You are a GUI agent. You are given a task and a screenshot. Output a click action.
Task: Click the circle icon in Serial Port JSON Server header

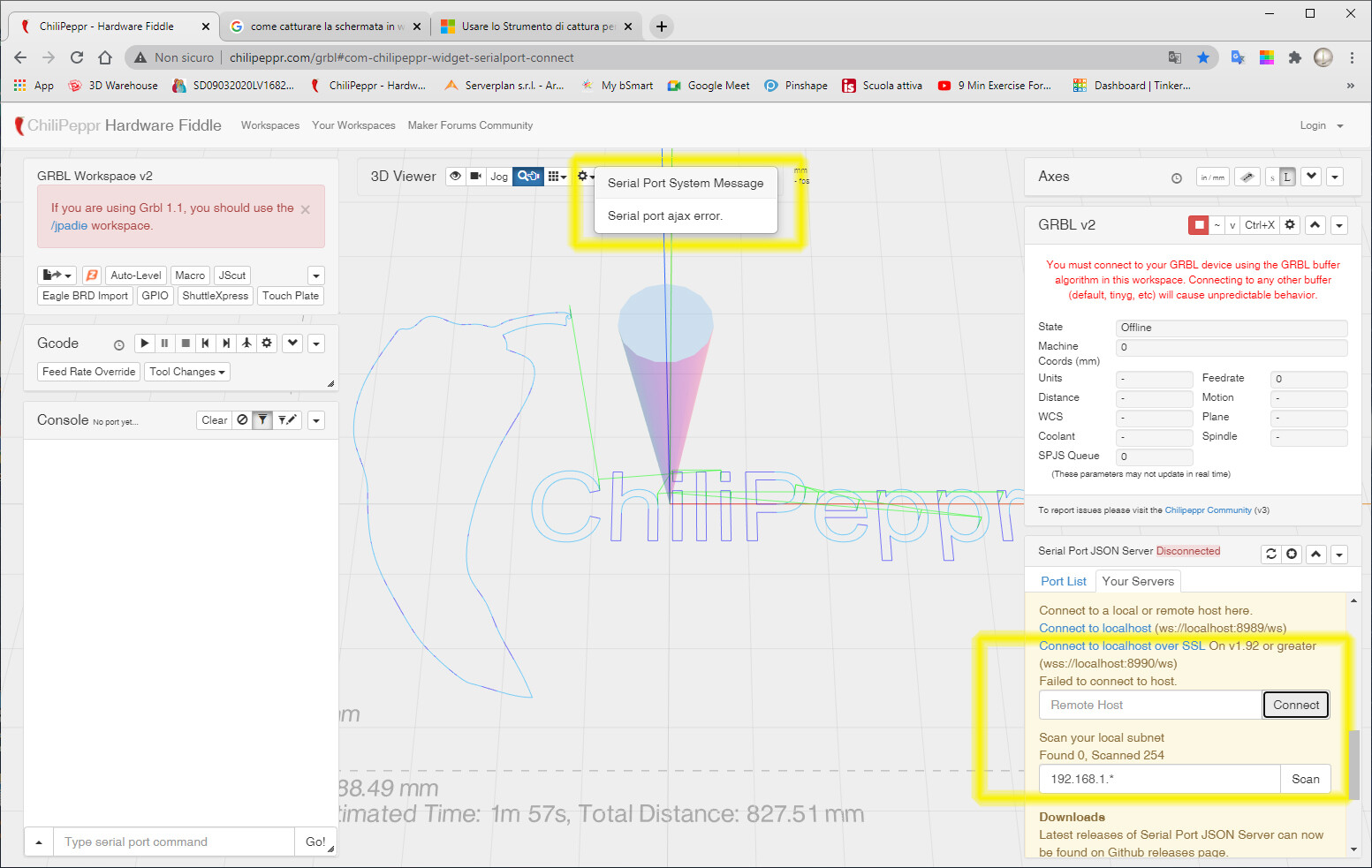click(x=1292, y=554)
